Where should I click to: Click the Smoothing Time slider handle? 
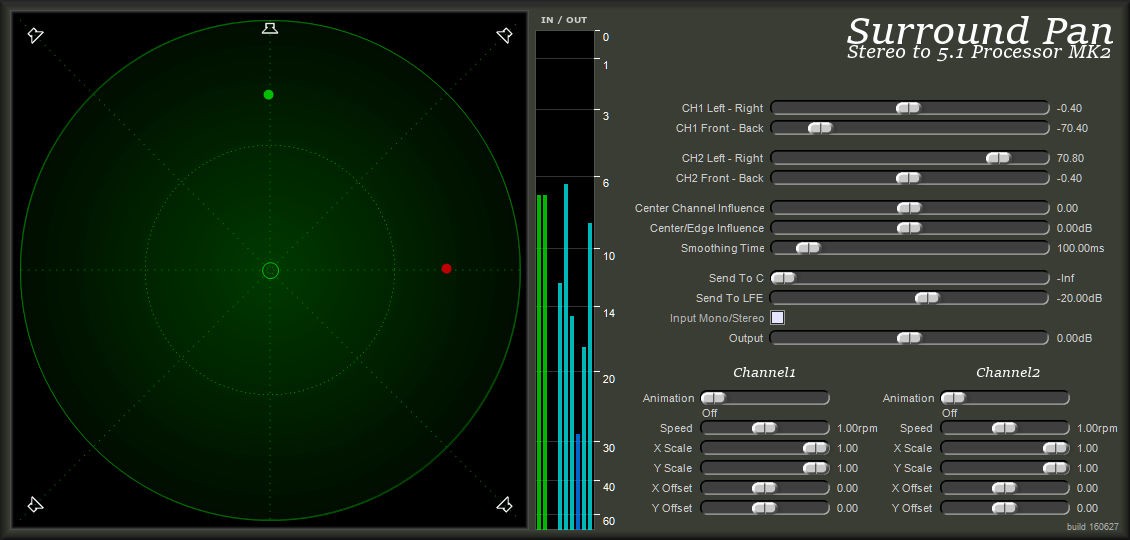(808, 248)
